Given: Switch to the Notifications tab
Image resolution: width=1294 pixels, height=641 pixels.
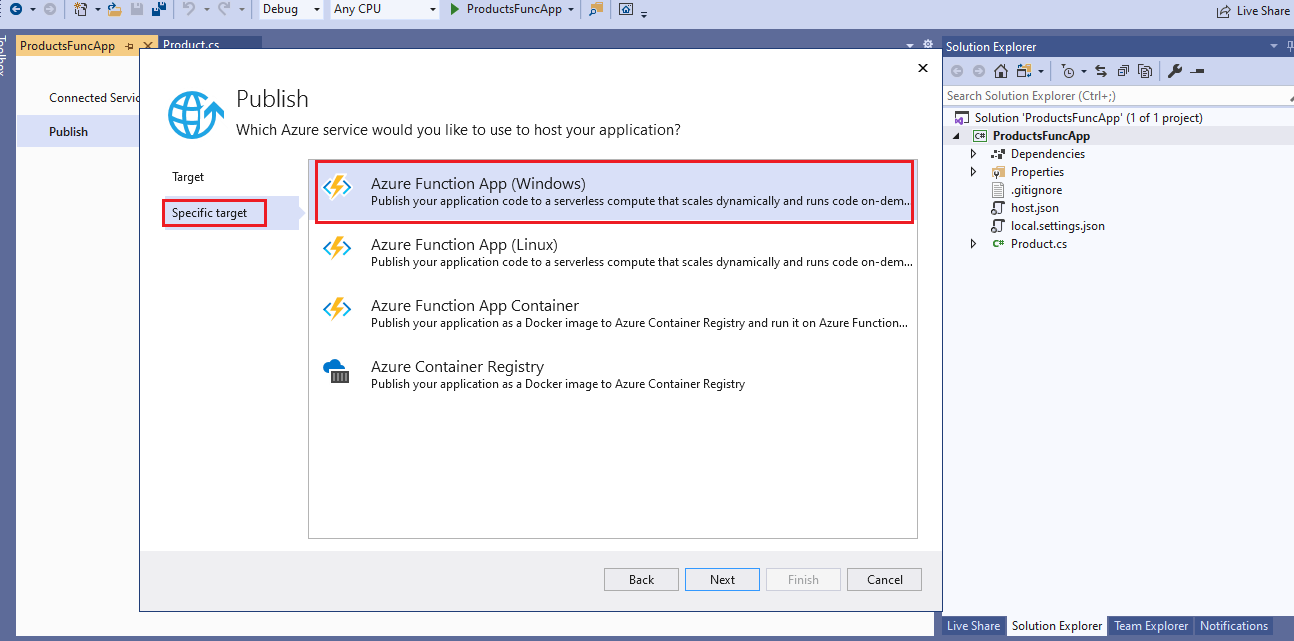Looking at the screenshot, I should [x=1233, y=626].
